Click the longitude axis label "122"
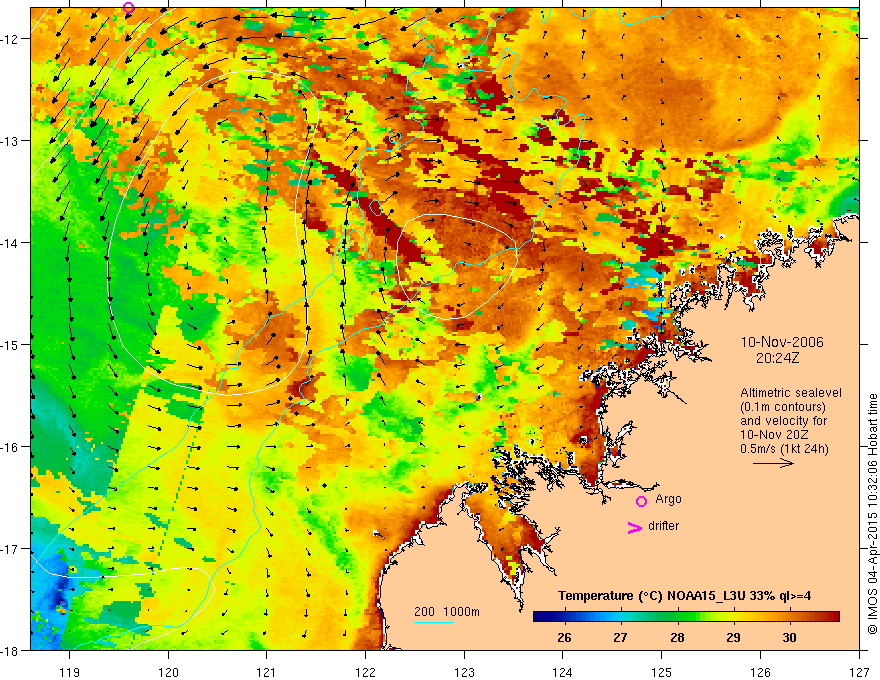The height and width of the screenshot is (680, 880). tap(365, 673)
